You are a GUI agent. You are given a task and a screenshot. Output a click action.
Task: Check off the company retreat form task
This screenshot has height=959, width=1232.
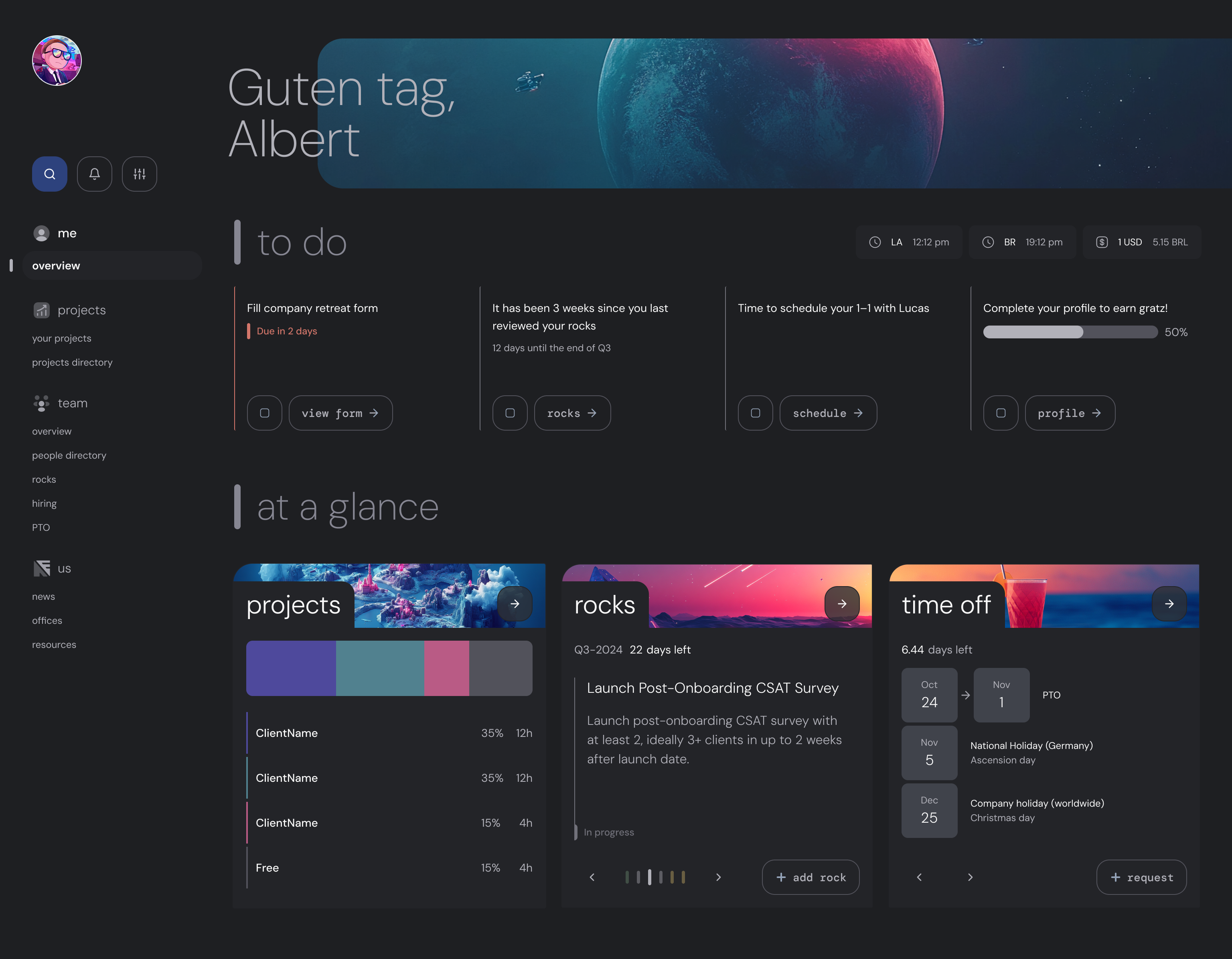pyautogui.click(x=265, y=413)
